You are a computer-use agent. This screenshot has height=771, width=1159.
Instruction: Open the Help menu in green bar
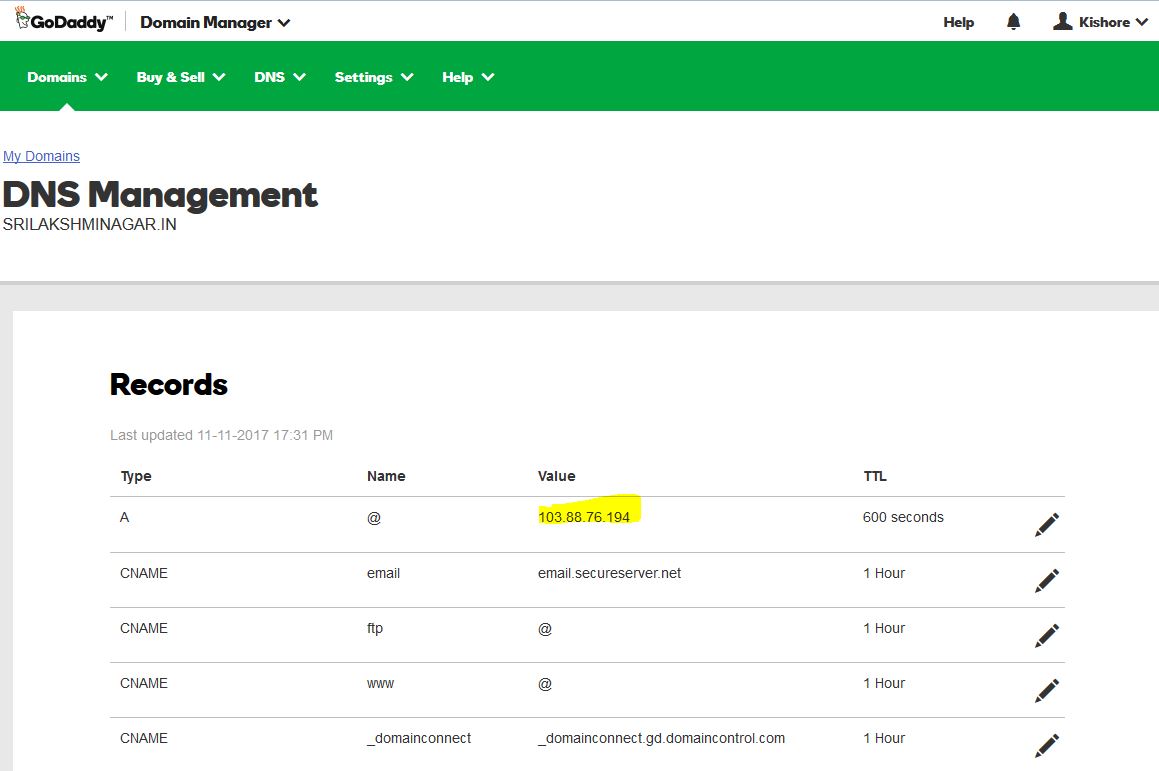click(x=467, y=77)
